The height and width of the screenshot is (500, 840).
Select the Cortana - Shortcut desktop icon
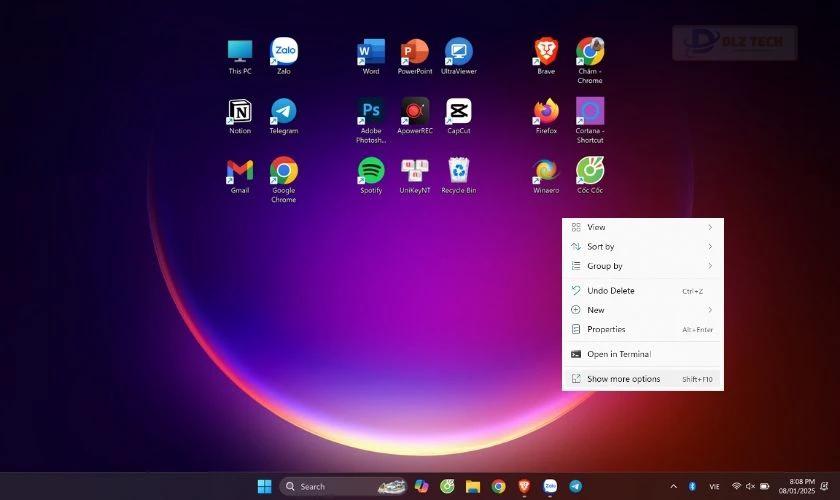(590, 121)
